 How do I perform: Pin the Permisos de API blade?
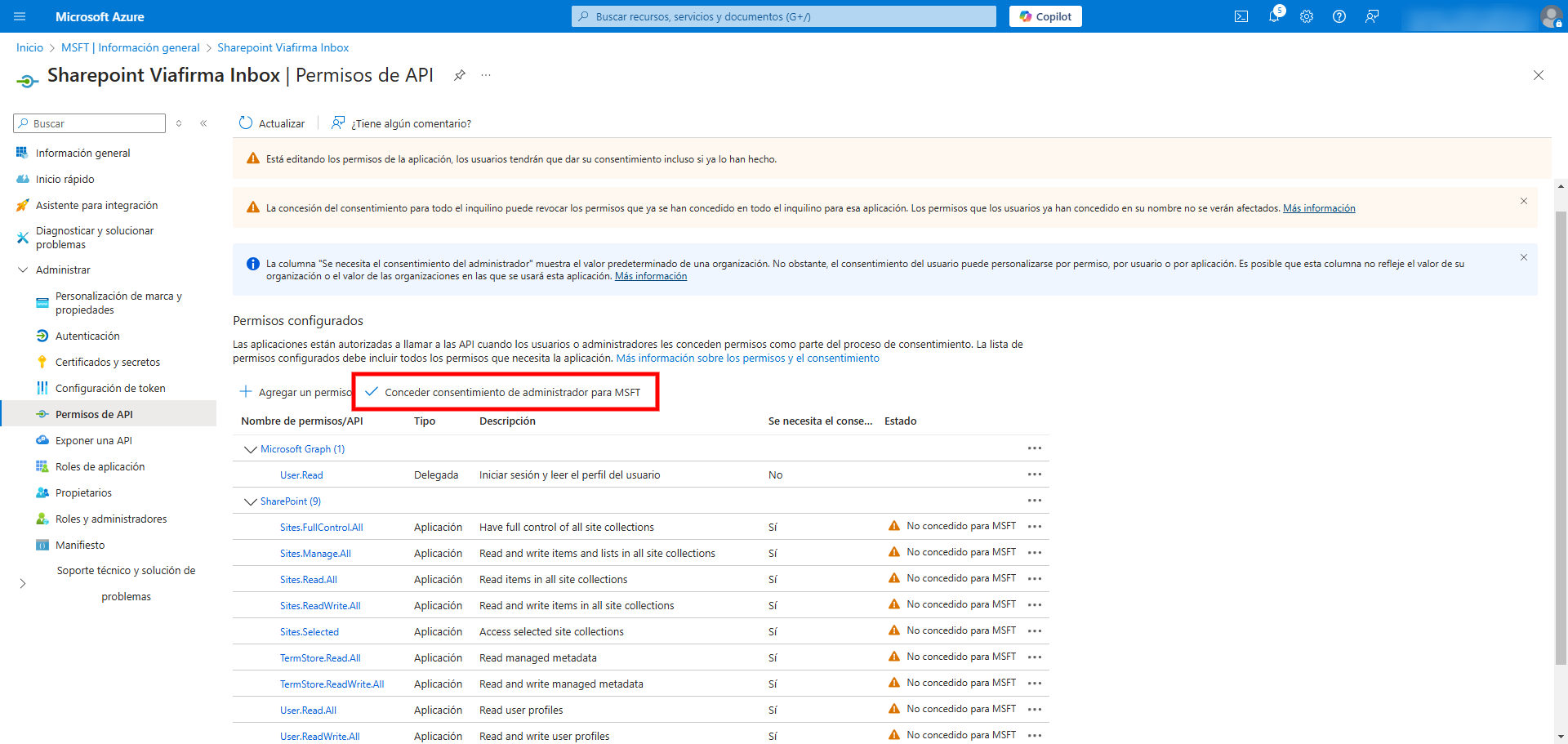[x=460, y=75]
